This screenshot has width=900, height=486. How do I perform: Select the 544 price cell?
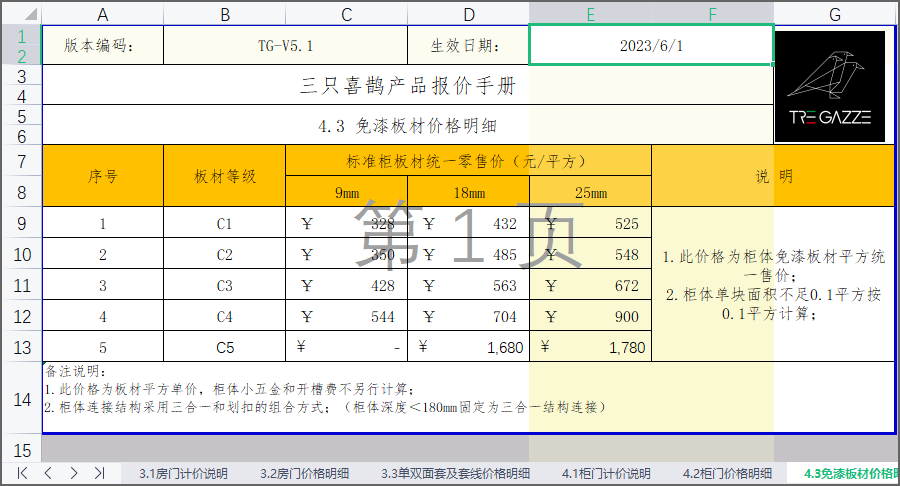click(x=347, y=316)
